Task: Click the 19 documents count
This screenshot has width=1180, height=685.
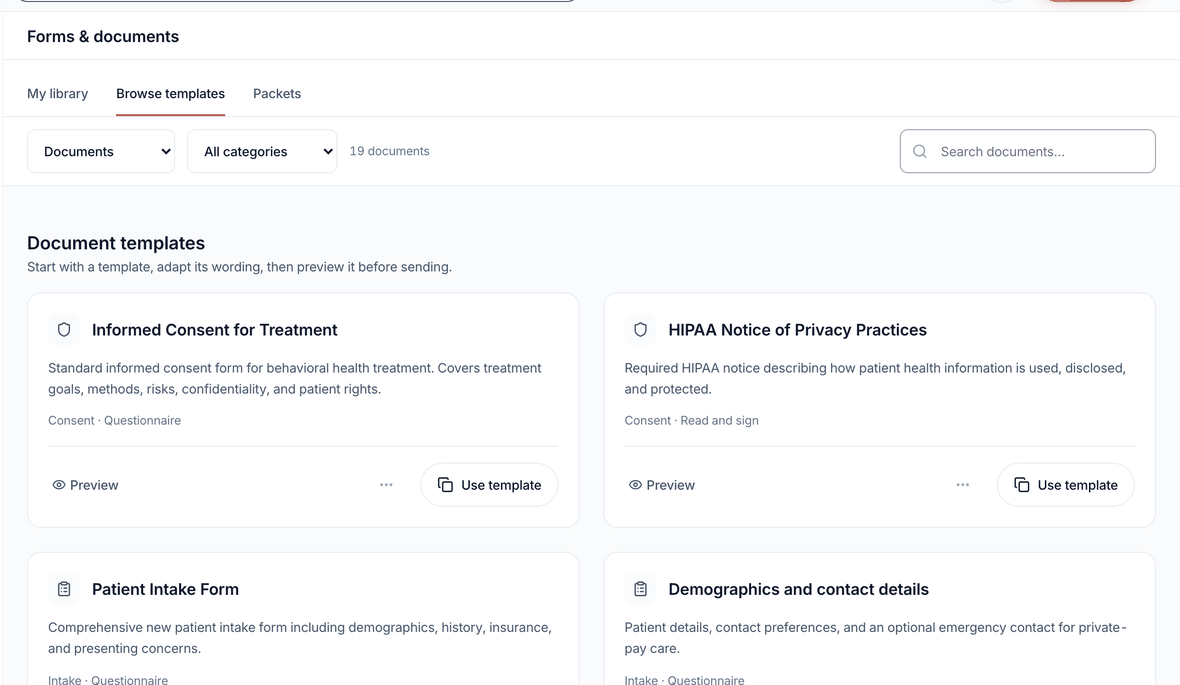Action: point(390,151)
